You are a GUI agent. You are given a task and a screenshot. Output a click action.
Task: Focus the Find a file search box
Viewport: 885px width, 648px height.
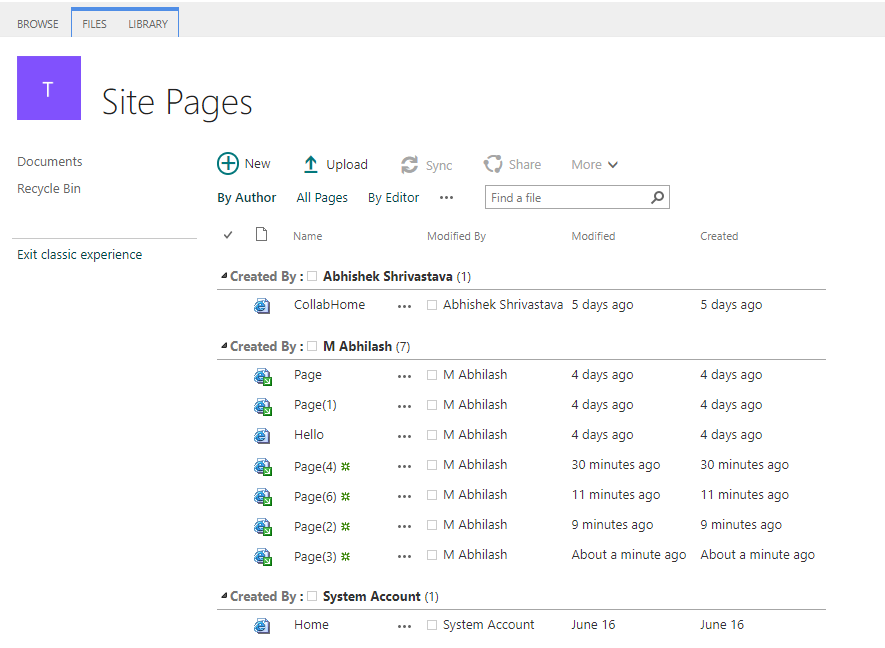[x=577, y=198]
